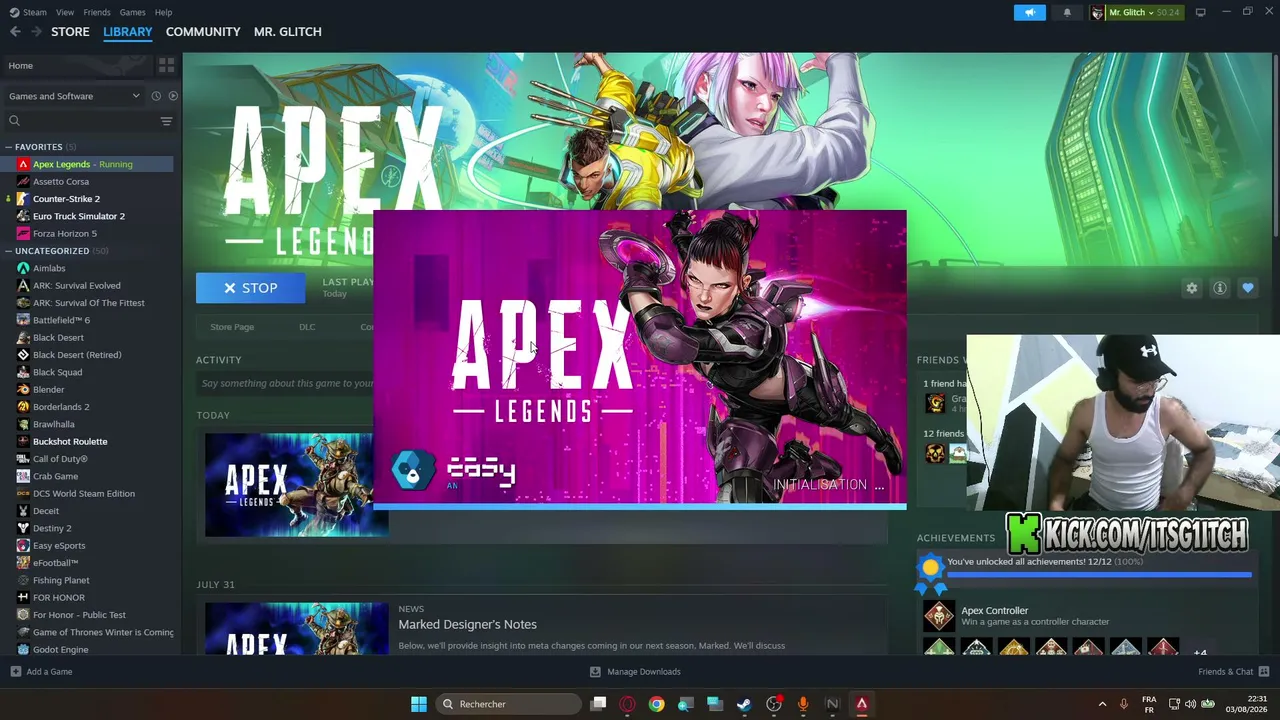
Task: Open the Friends menu
Action: [x=97, y=12]
